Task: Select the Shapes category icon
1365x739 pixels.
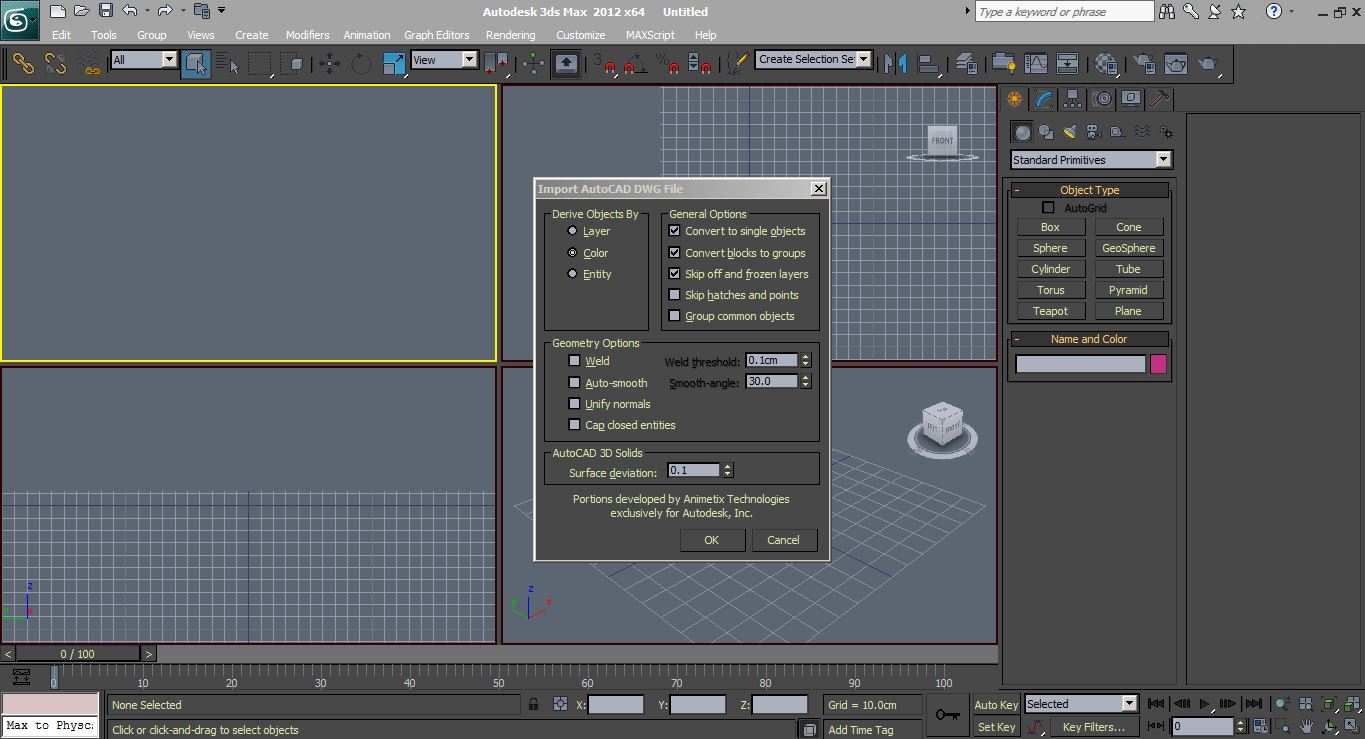Action: (x=1045, y=131)
